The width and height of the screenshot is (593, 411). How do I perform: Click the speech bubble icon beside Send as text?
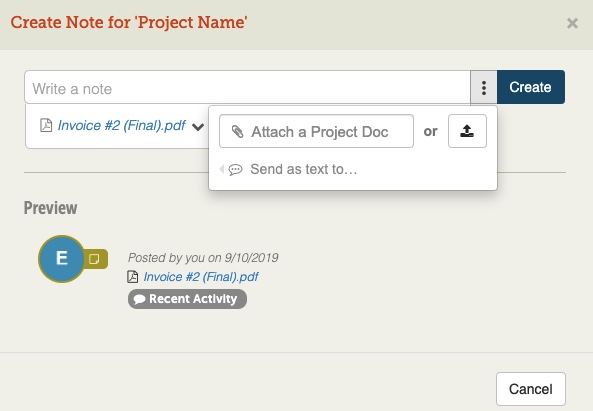235,169
